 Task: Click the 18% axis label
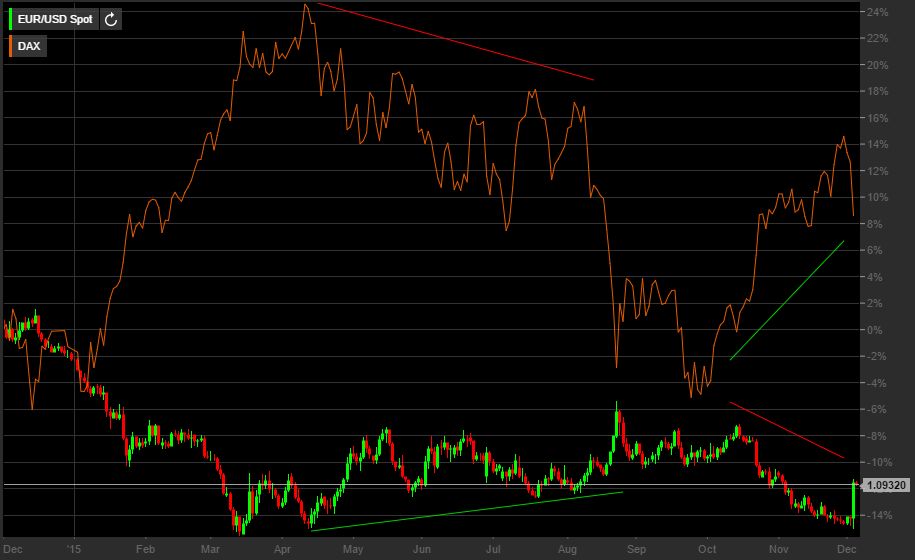877,92
